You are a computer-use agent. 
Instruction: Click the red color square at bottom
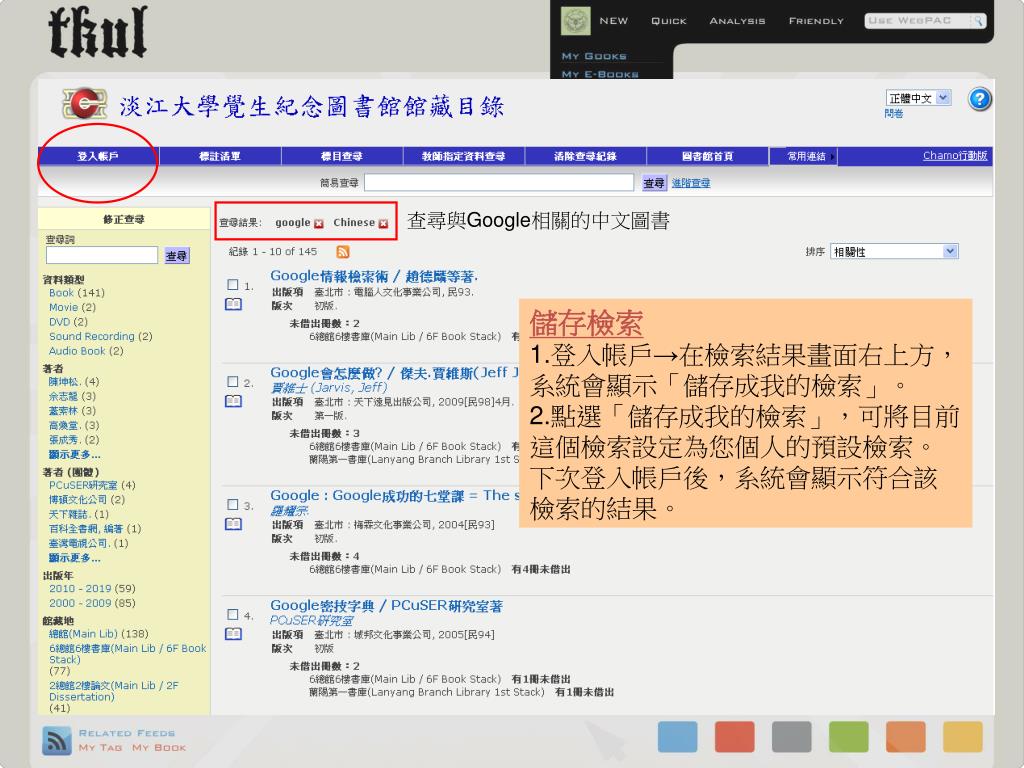point(735,737)
